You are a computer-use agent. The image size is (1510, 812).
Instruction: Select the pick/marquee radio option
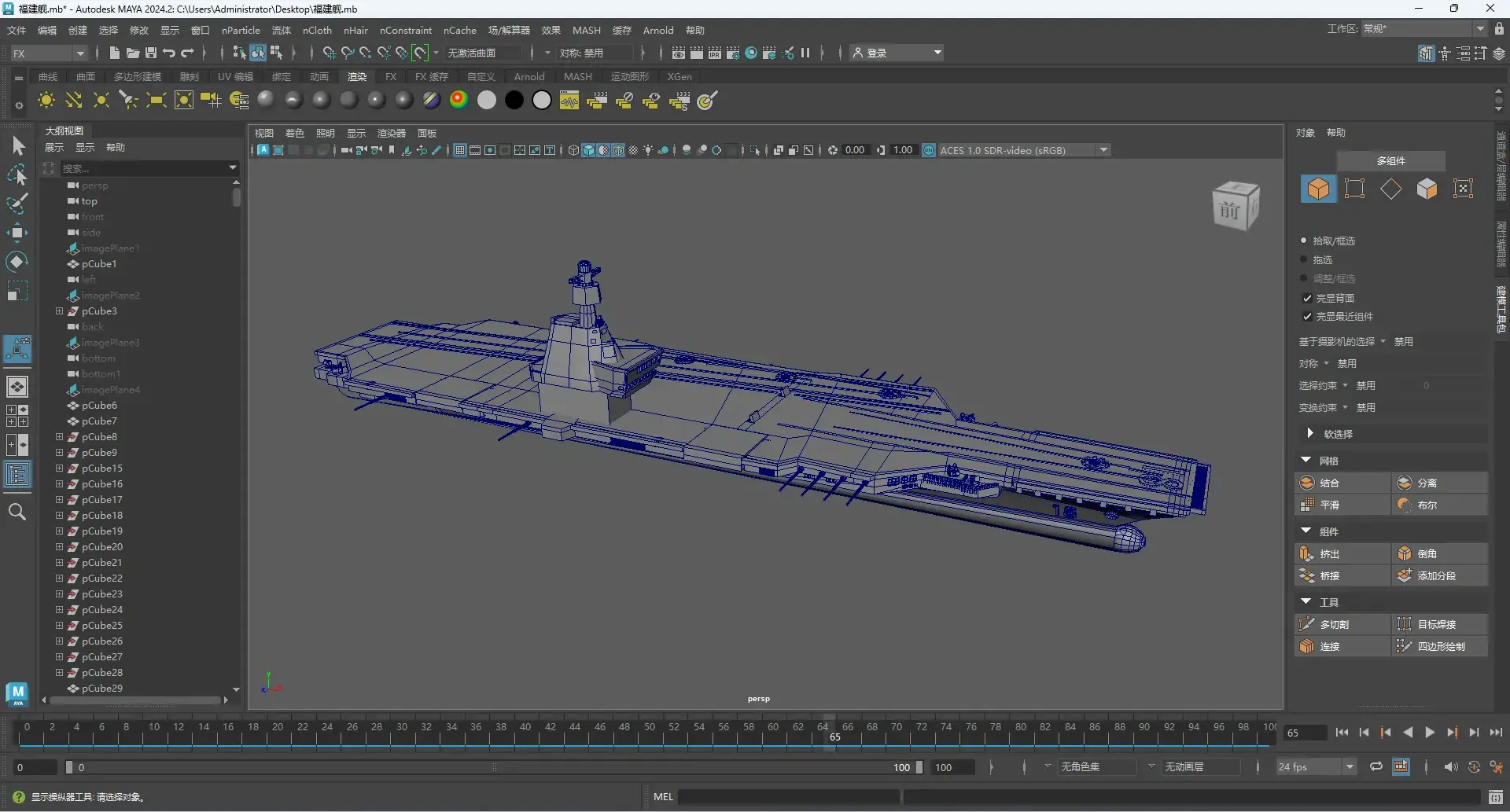tap(1303, 241)
